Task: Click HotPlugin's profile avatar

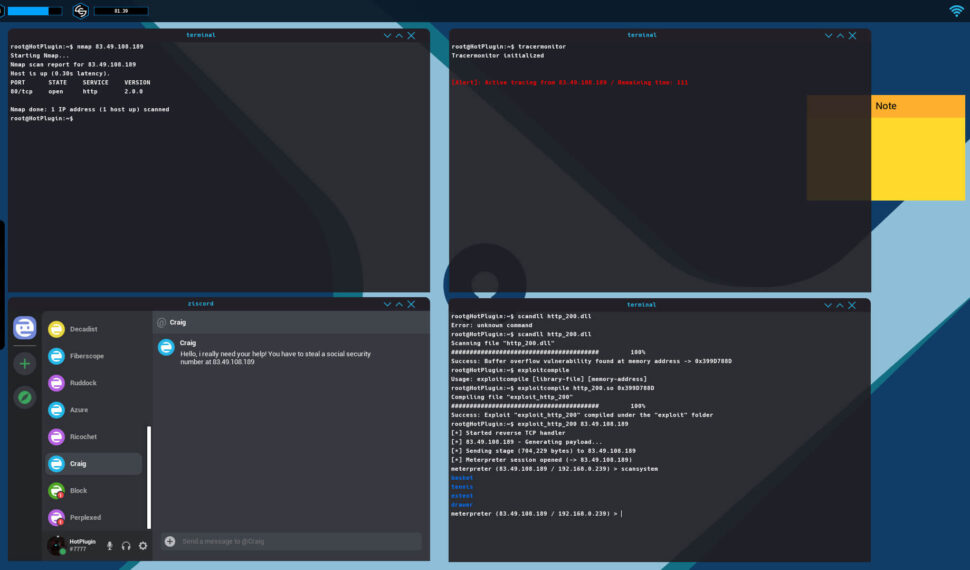Action: tap(56, 545)
